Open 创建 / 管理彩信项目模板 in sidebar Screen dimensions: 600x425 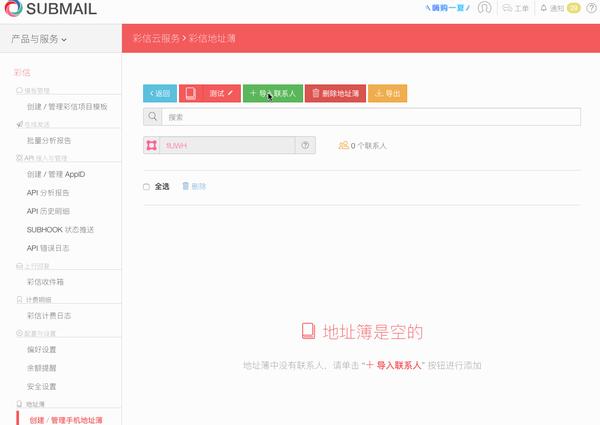click(67, 106)
